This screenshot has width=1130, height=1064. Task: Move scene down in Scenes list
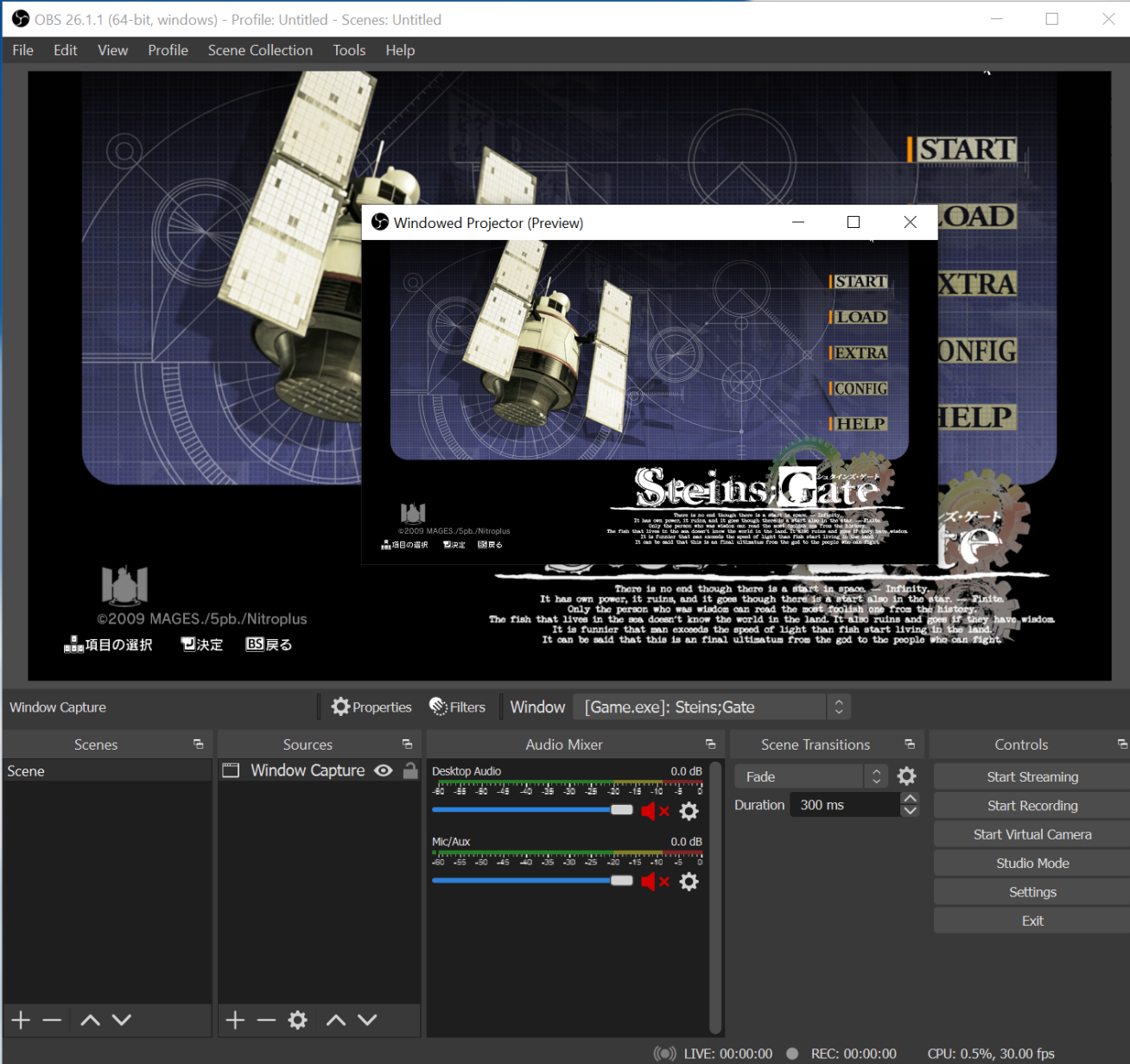122,1020
